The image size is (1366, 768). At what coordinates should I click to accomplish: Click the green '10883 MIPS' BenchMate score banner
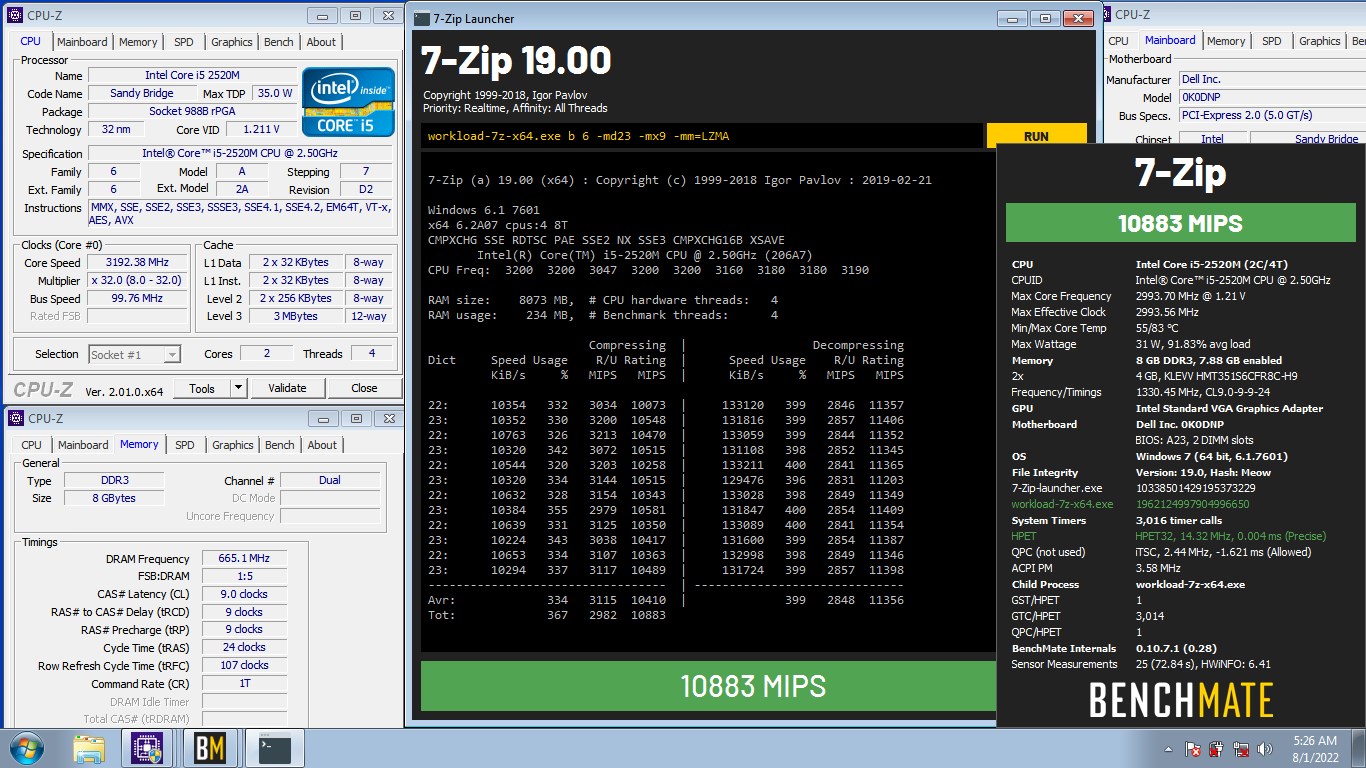click(1180, 223)
